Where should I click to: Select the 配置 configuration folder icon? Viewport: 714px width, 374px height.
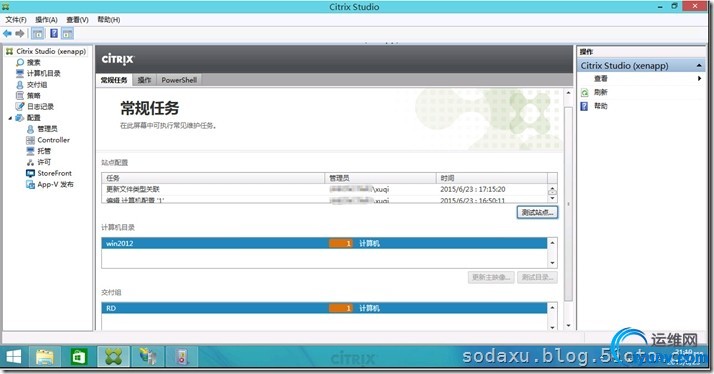20,118
